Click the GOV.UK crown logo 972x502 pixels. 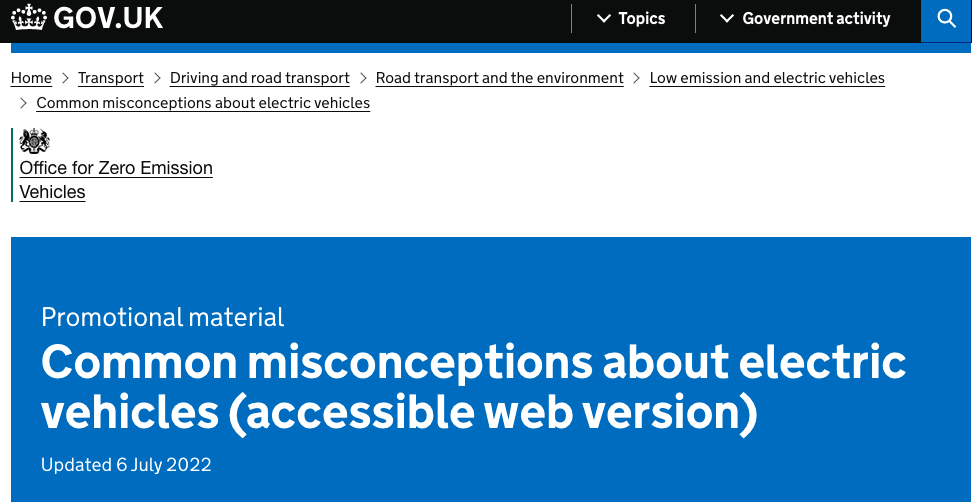pos(29,18)
